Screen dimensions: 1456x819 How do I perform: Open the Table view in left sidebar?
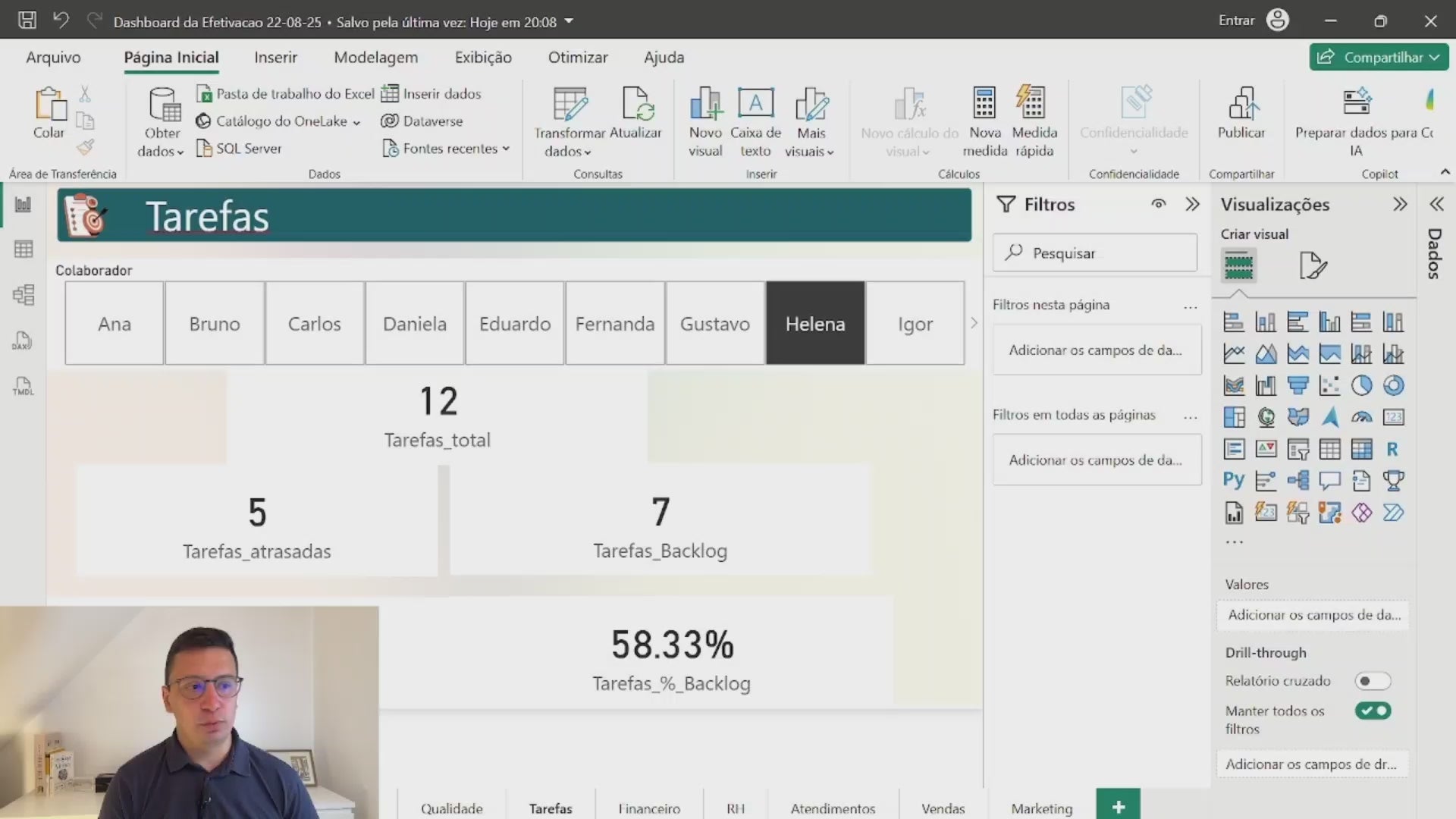[x=24, y=249]
